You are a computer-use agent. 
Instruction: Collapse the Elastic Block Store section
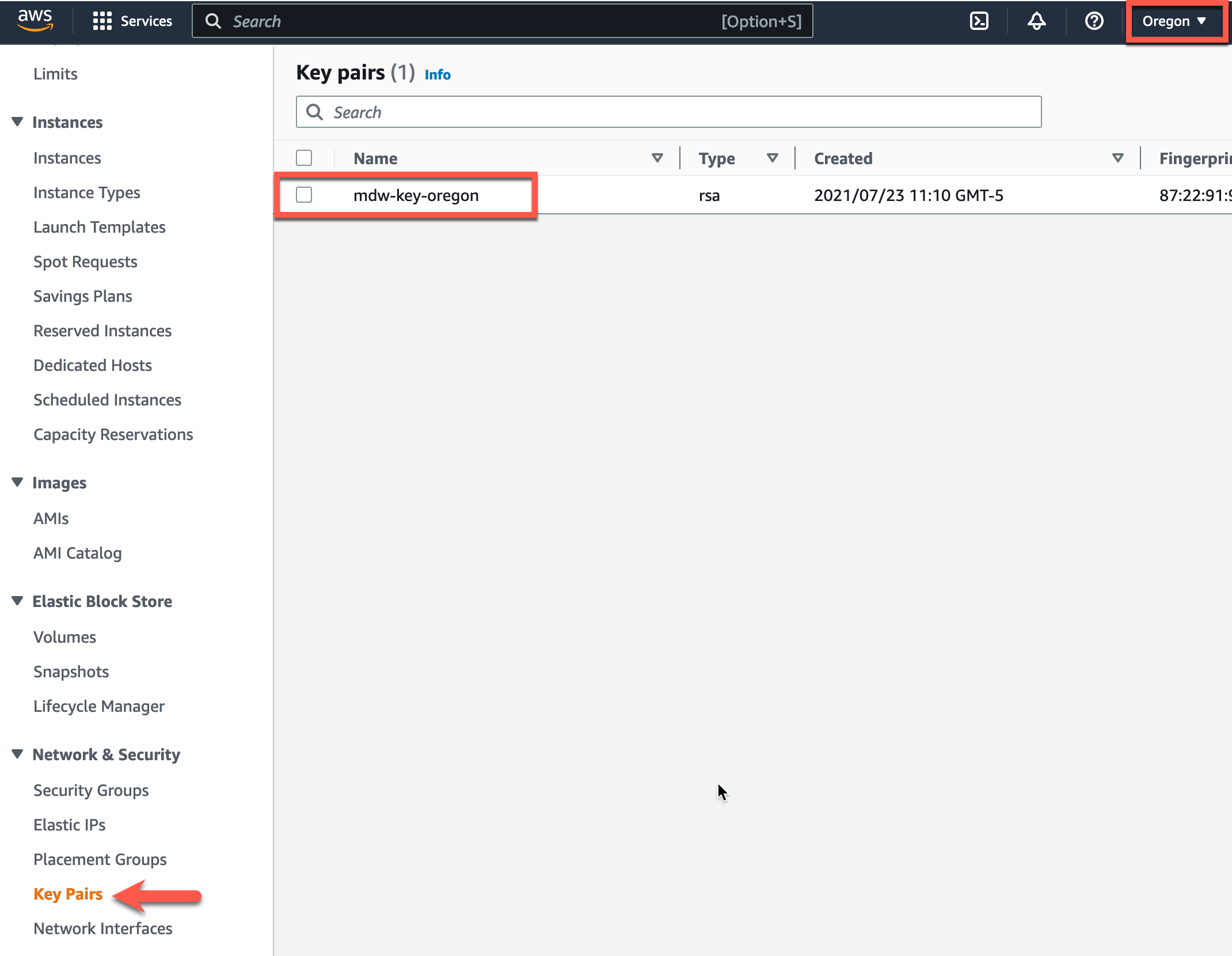[17, 601]
